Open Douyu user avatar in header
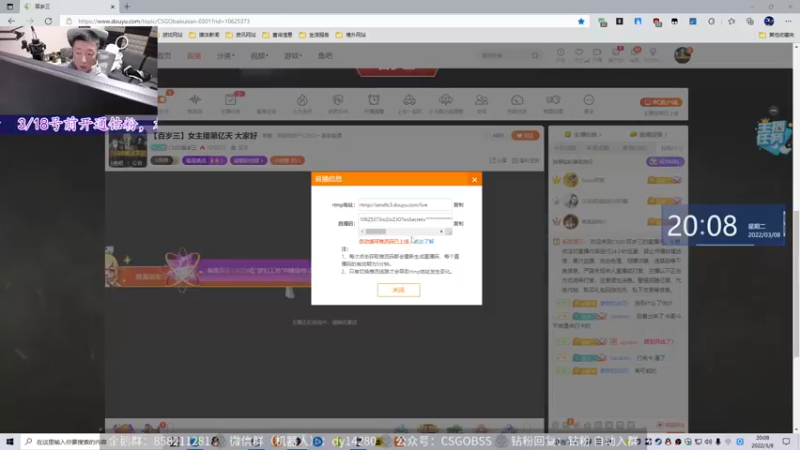This screenshot has height=450, width=800. click(682, 55)
